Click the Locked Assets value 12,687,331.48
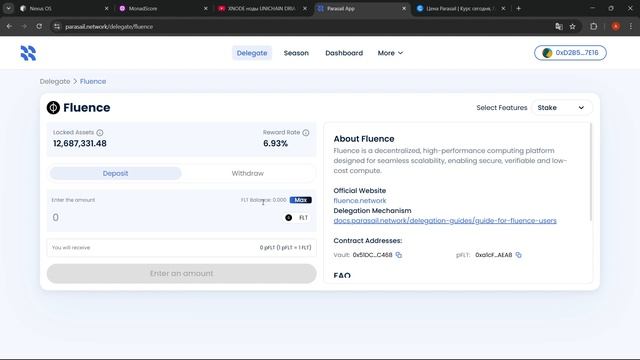The height and width of the screenshot is (360, 640). point(80,144)
